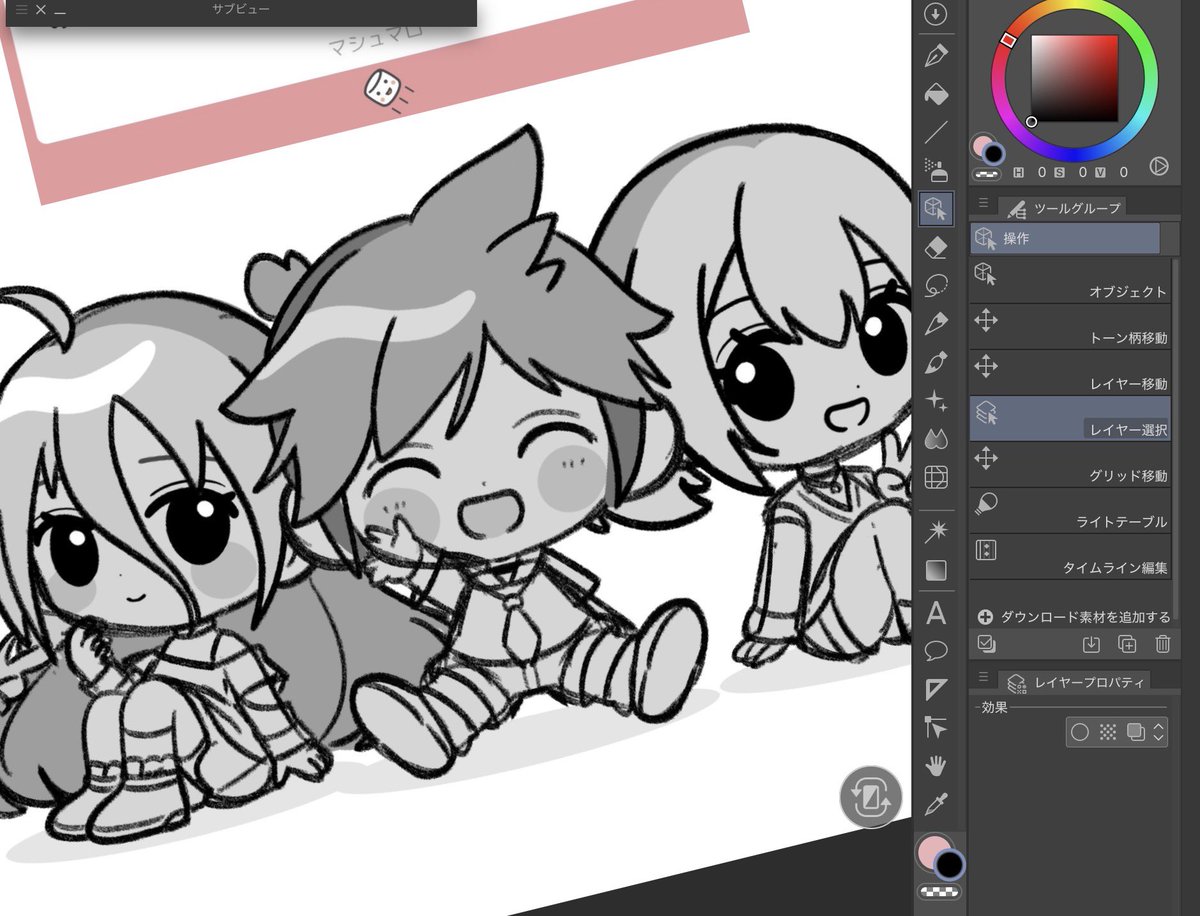The width and height of the screenshot is (1200, 916).
Task: Click the download arrow icon atop tool palette
Action: [936, 14]
